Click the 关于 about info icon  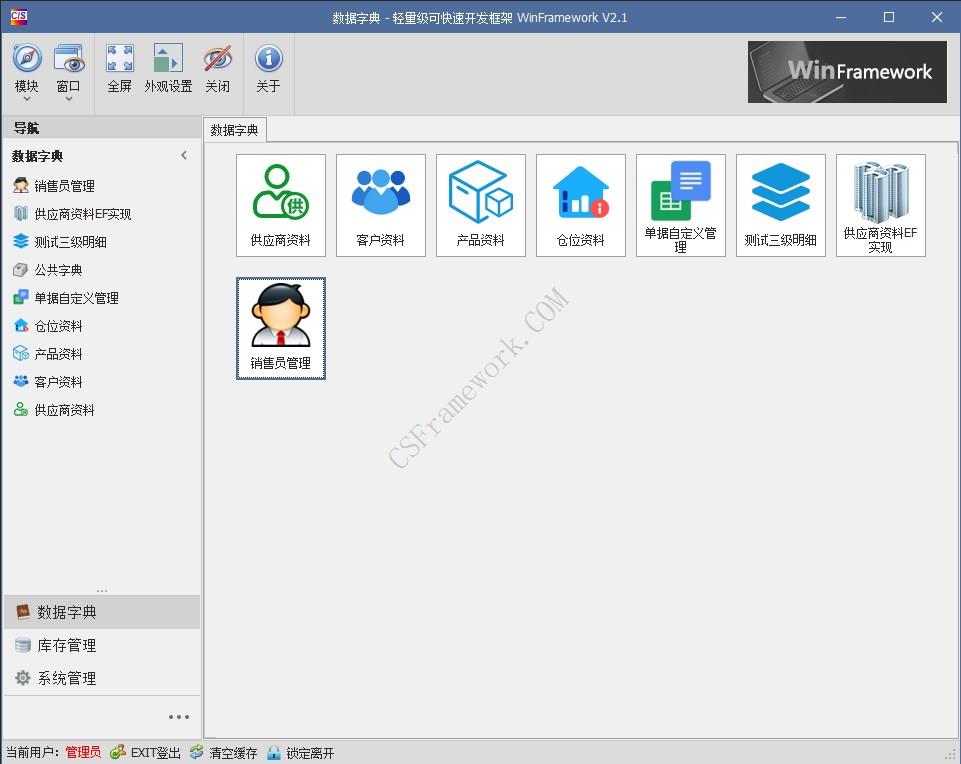click(268, 68)
